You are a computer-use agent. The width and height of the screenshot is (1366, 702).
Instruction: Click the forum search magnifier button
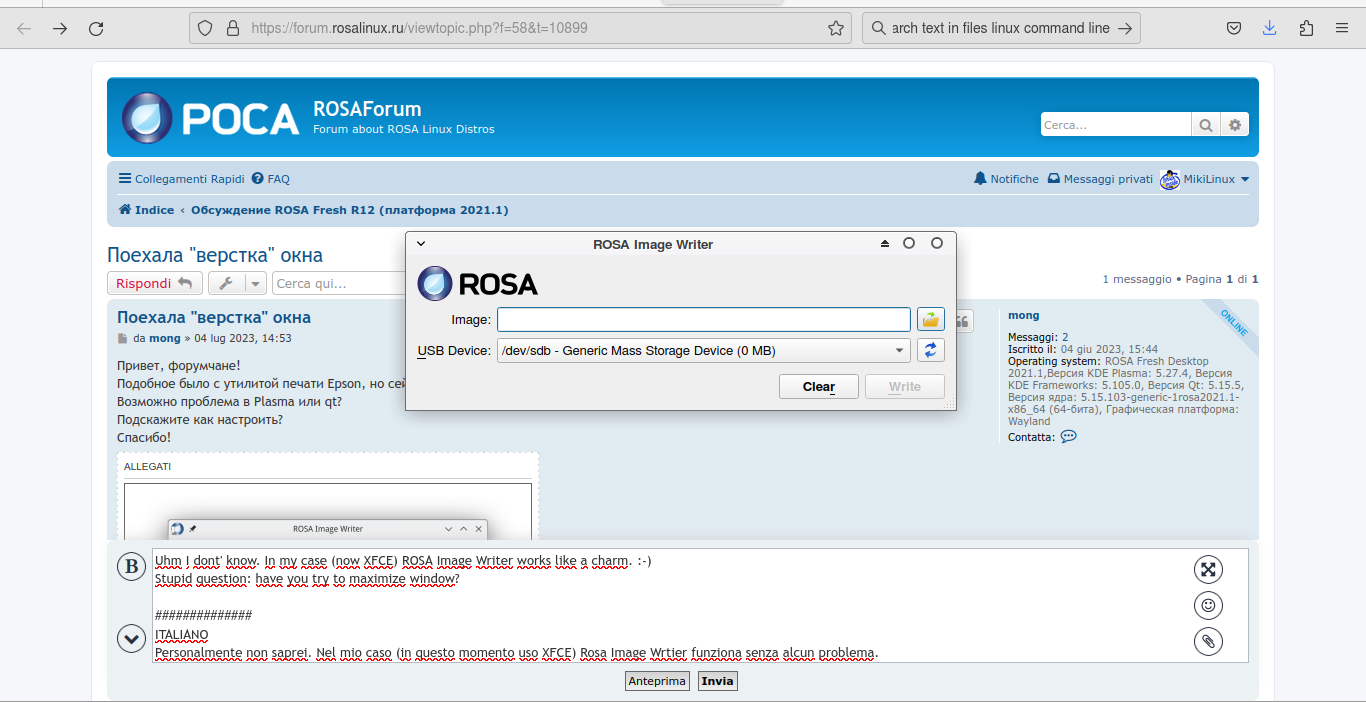click(1206, 125)
